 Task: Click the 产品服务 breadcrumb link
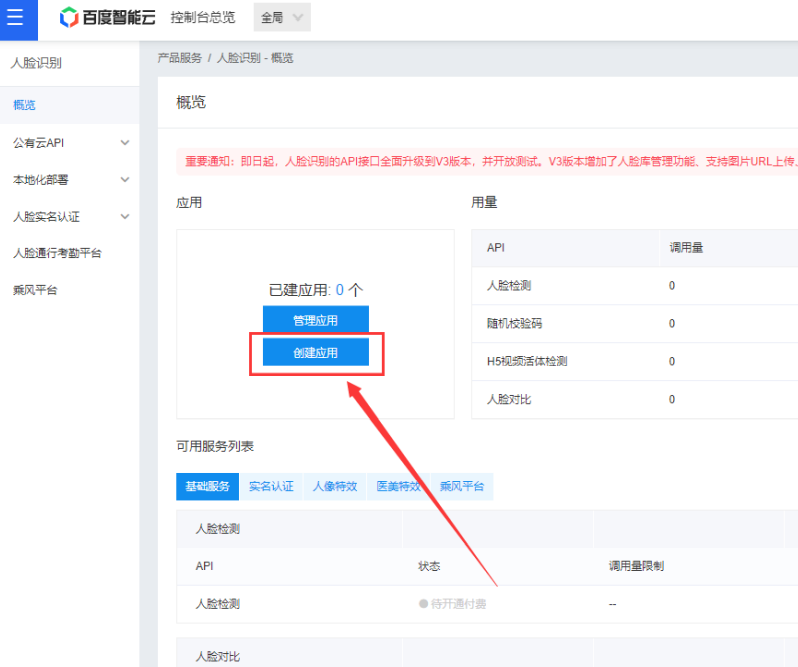(179, 58)
